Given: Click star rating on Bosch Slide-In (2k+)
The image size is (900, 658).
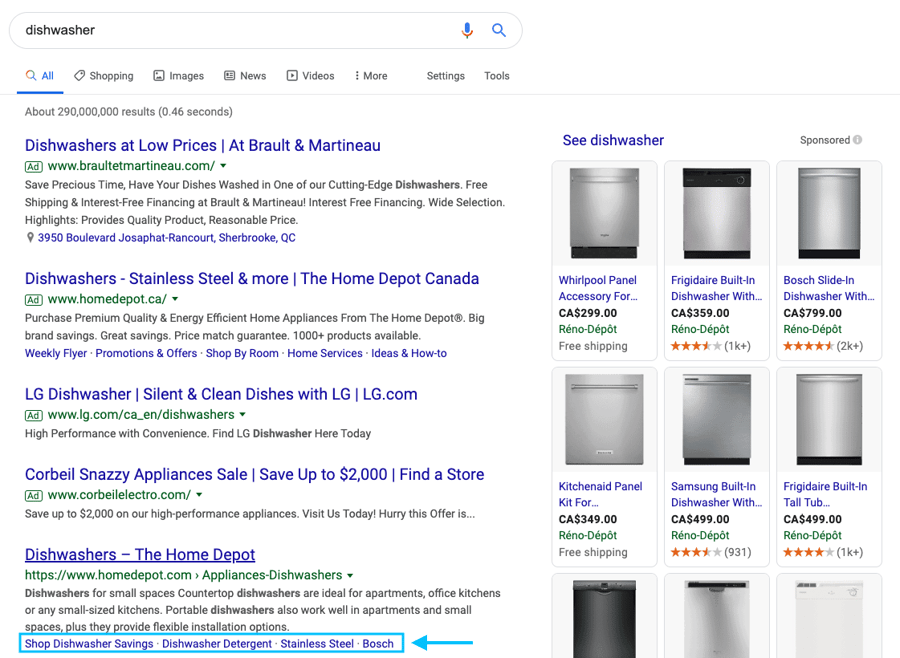Looking at the screenshot, I should tap(808, 346).
